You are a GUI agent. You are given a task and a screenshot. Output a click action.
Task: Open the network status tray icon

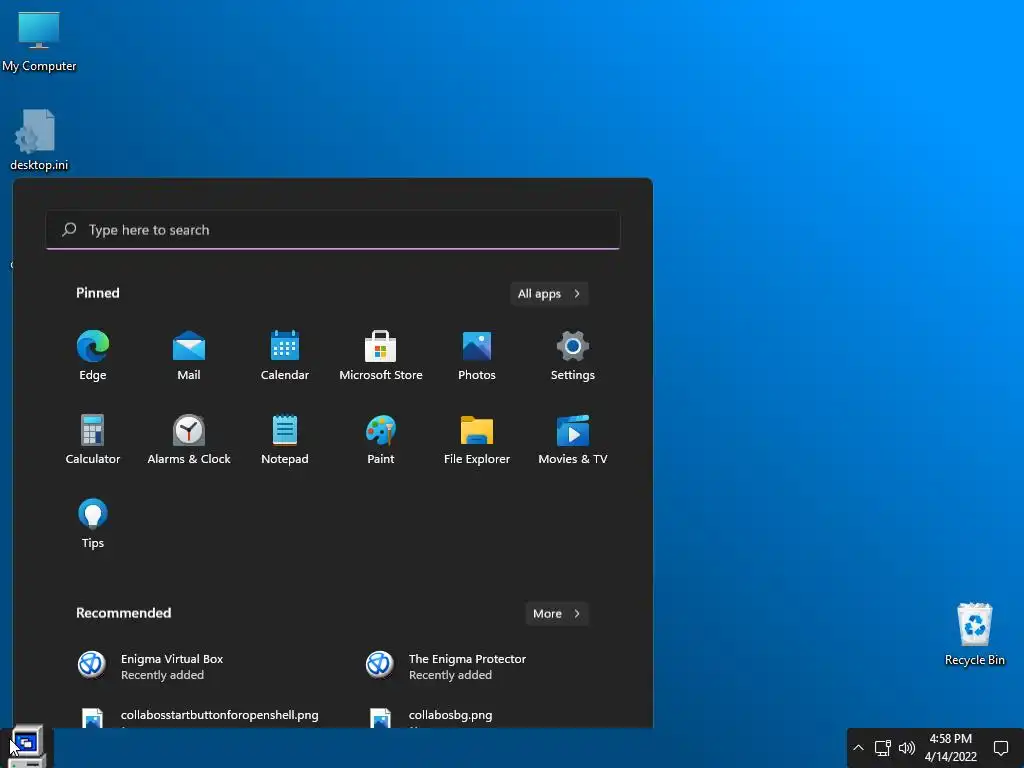pos(882,748)
